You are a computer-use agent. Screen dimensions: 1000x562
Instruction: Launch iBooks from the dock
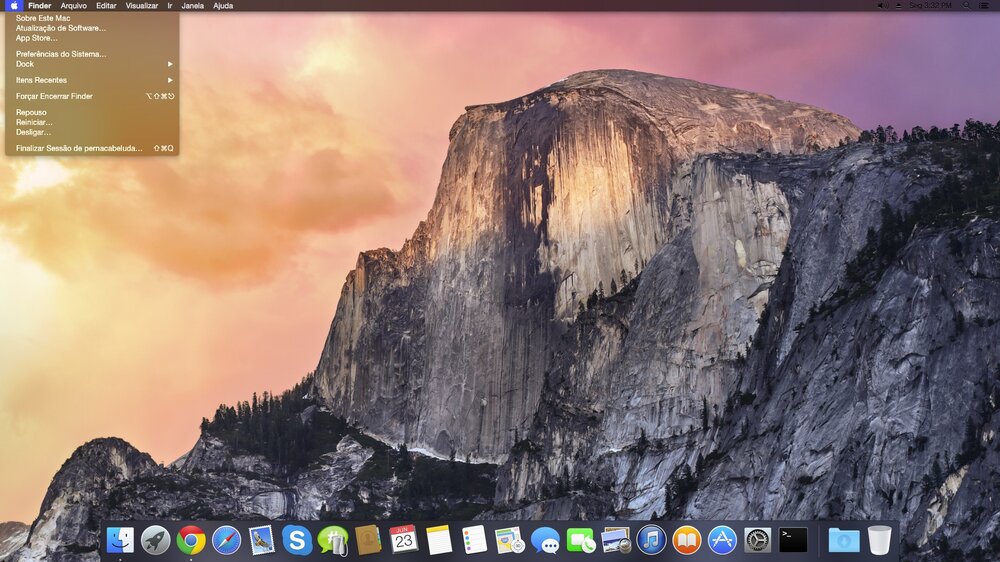coord(686,540)
